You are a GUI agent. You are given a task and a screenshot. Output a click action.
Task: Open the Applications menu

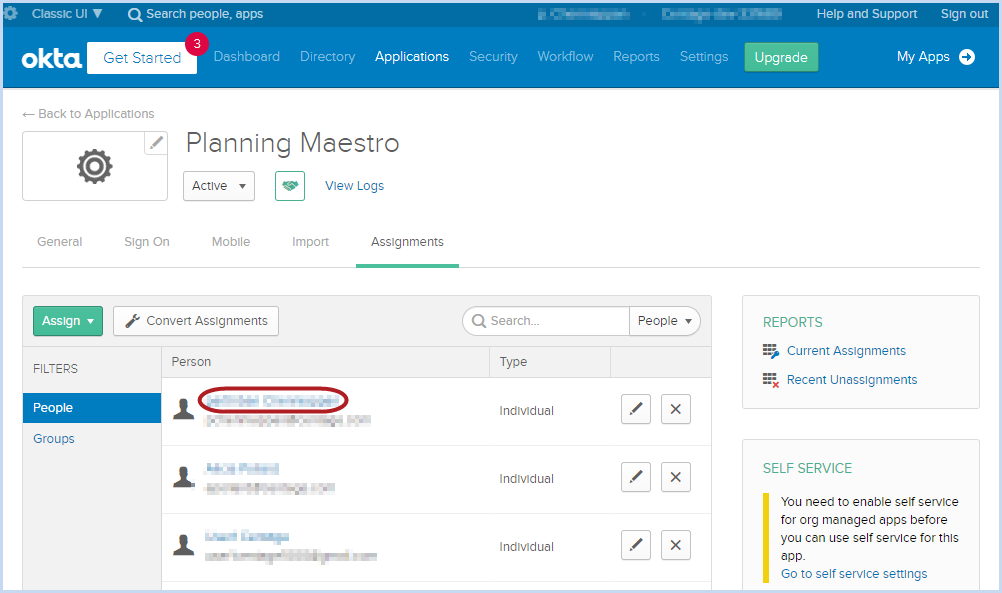(x=412, y=56)
